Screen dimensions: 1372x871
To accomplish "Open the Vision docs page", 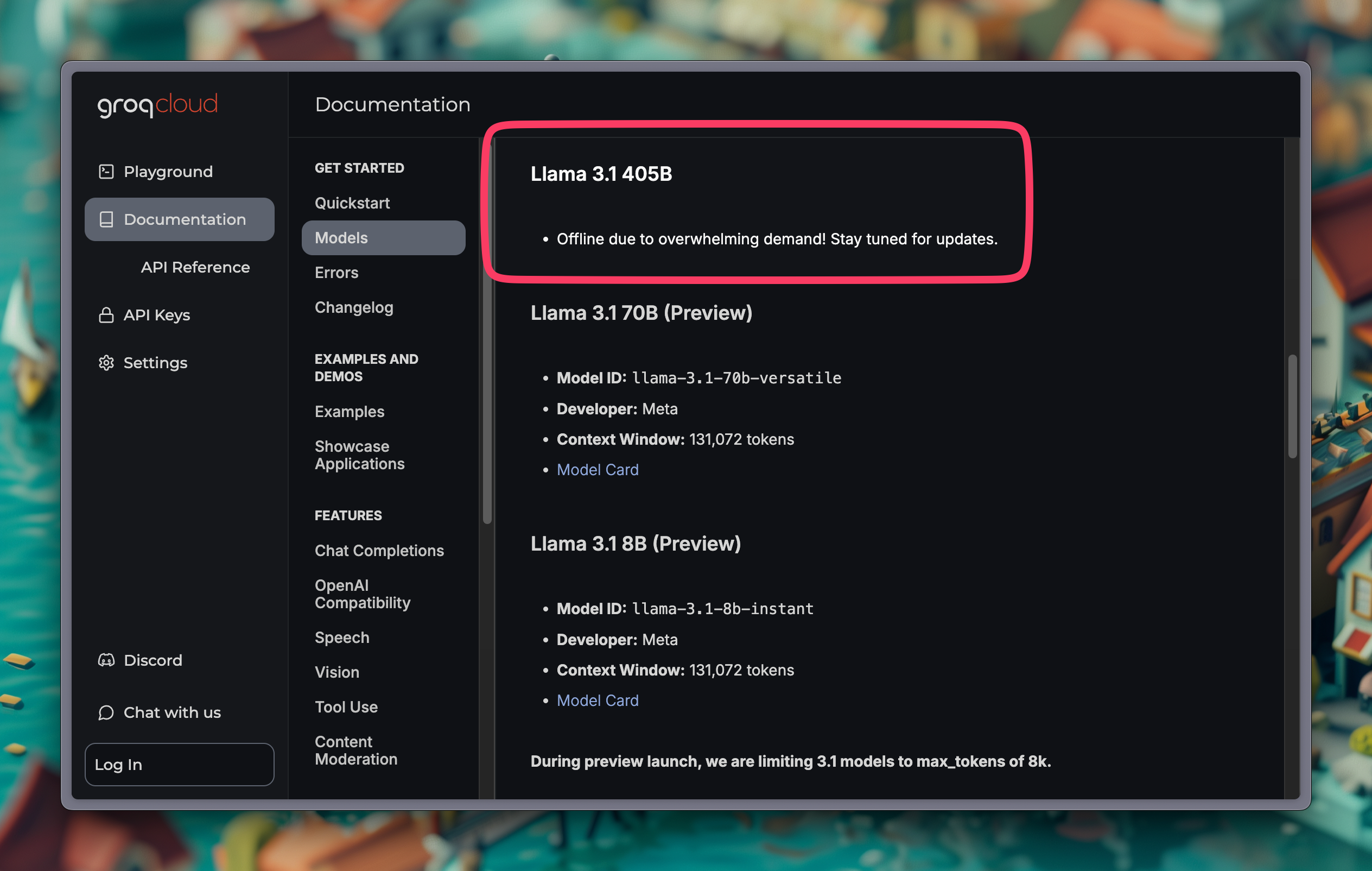I will click(x=336, y=672).
